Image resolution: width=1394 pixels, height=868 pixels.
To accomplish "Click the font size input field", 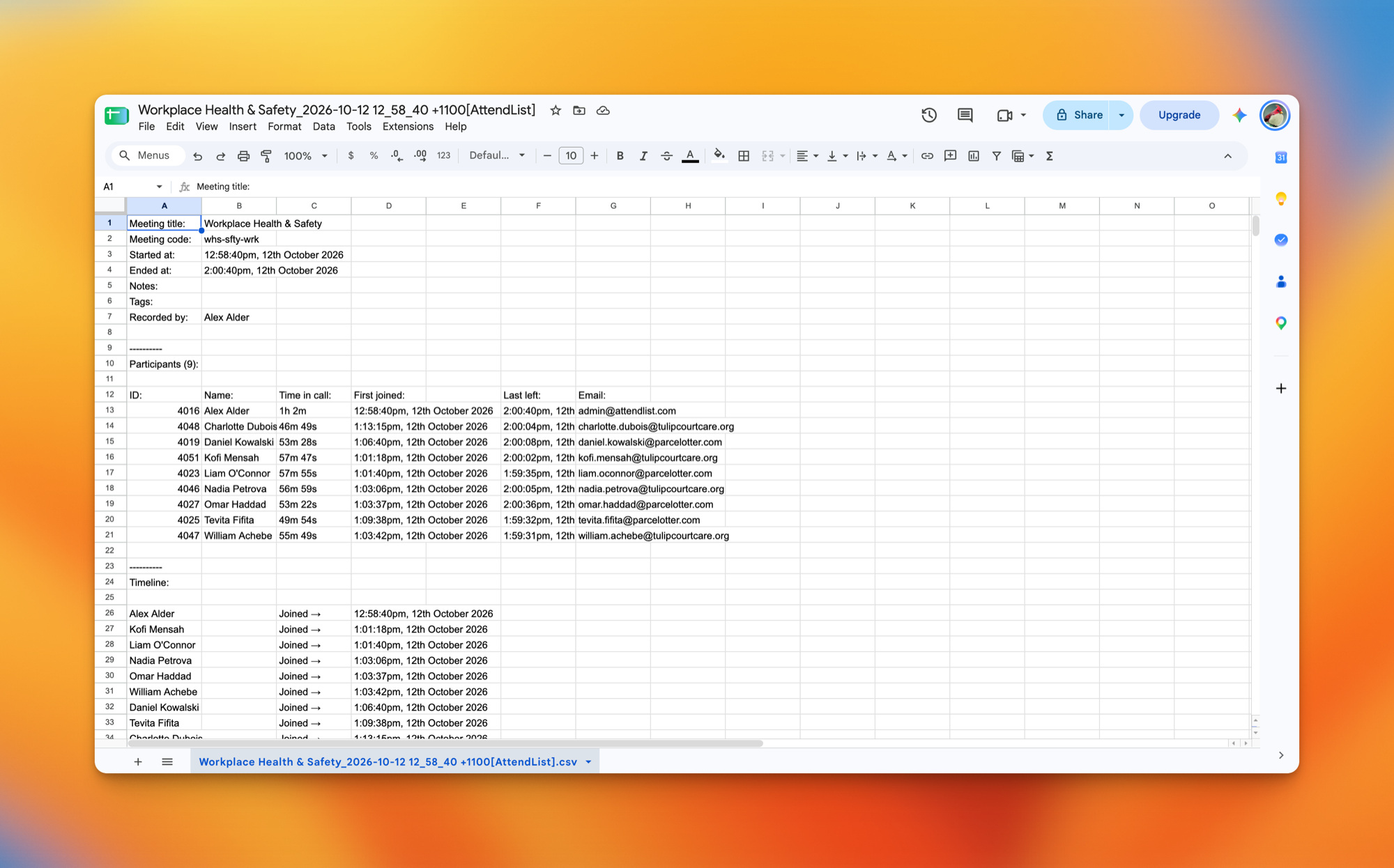I will tap(571, 156).
